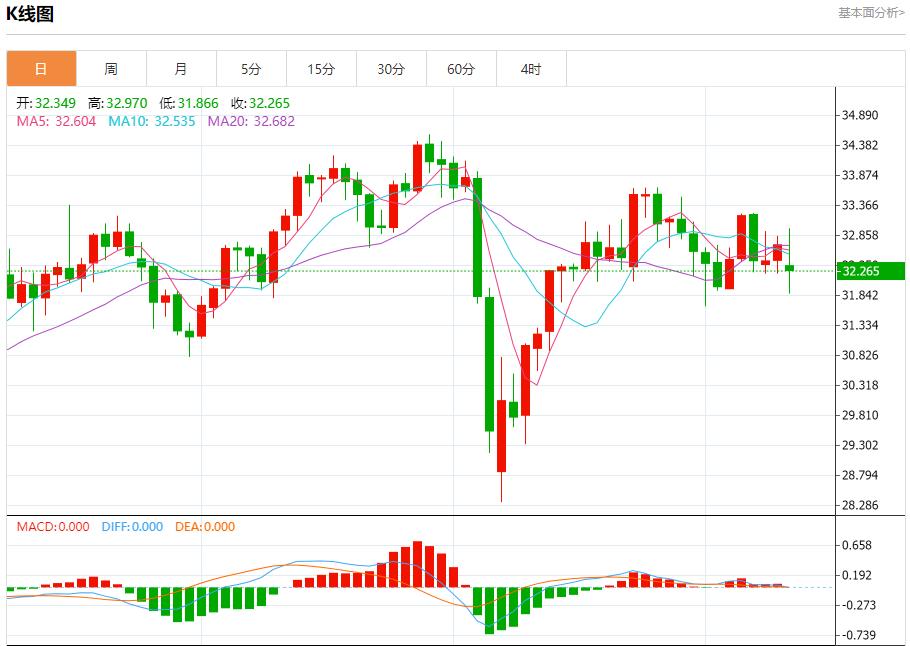Open the 月 monthly chart tab
The height and width of the screenshot is (646, 910).
click(181, 69)
